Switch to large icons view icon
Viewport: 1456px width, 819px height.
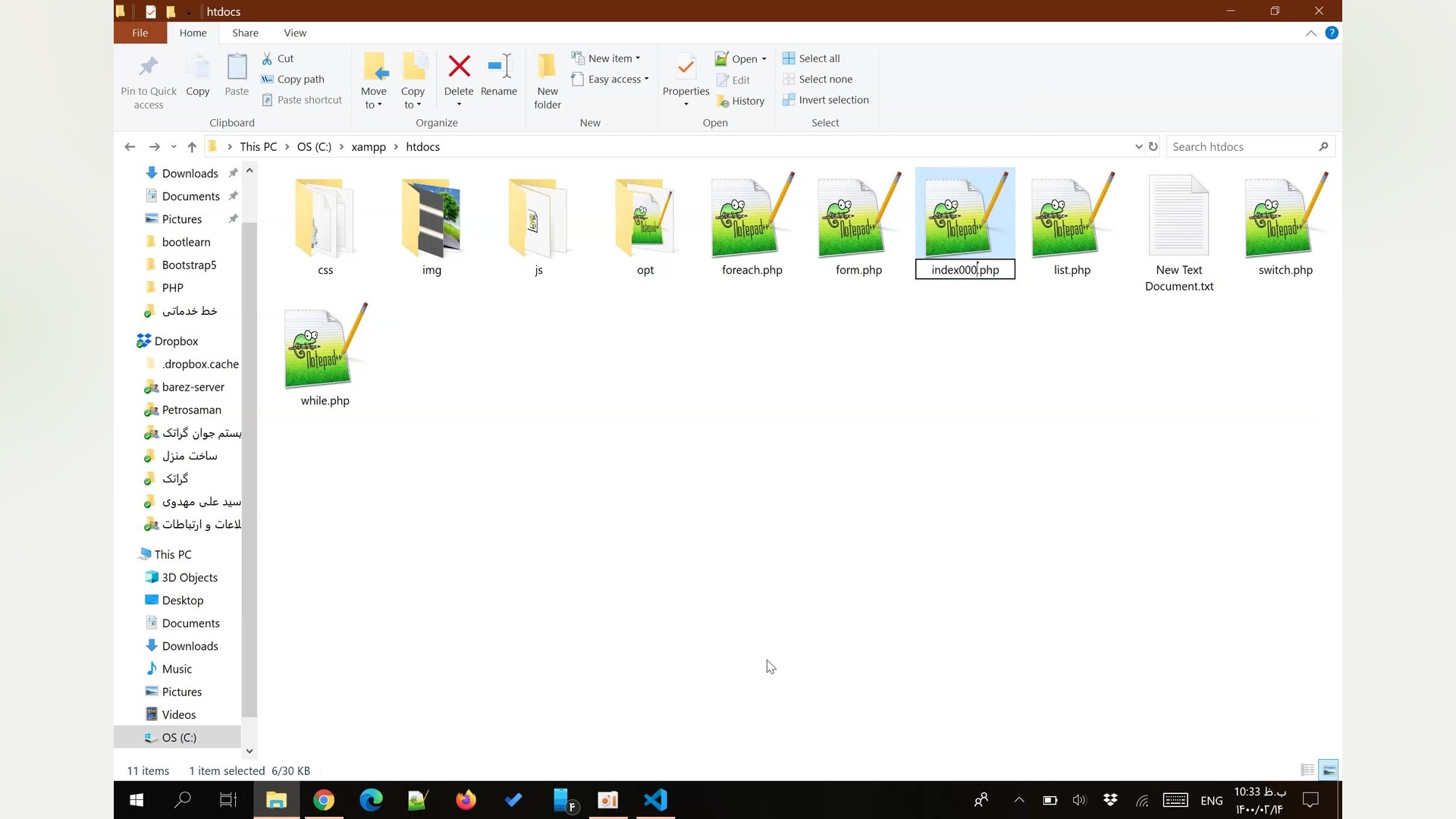point(1329,770)
